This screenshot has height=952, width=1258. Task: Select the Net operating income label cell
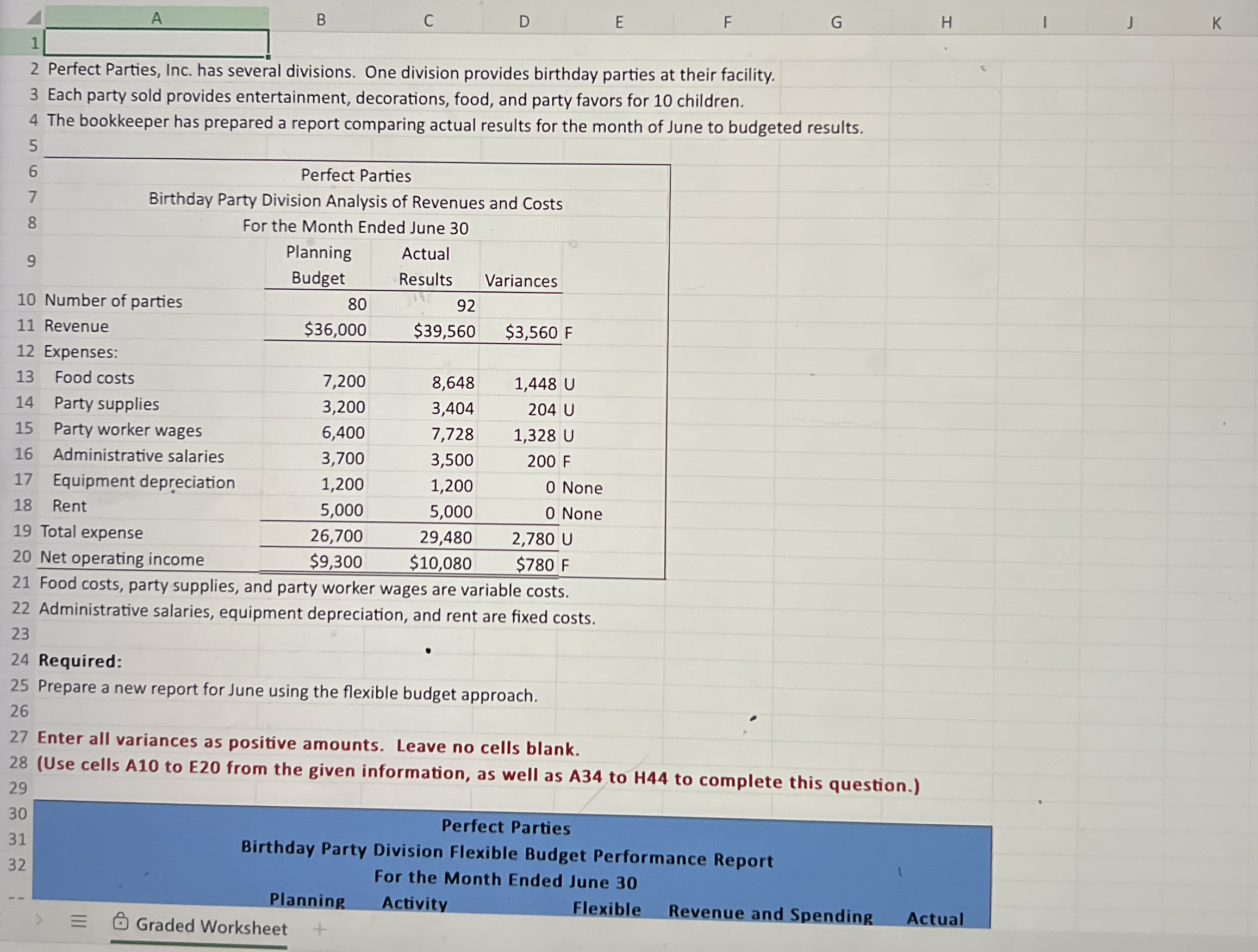(x=122, y=558)
